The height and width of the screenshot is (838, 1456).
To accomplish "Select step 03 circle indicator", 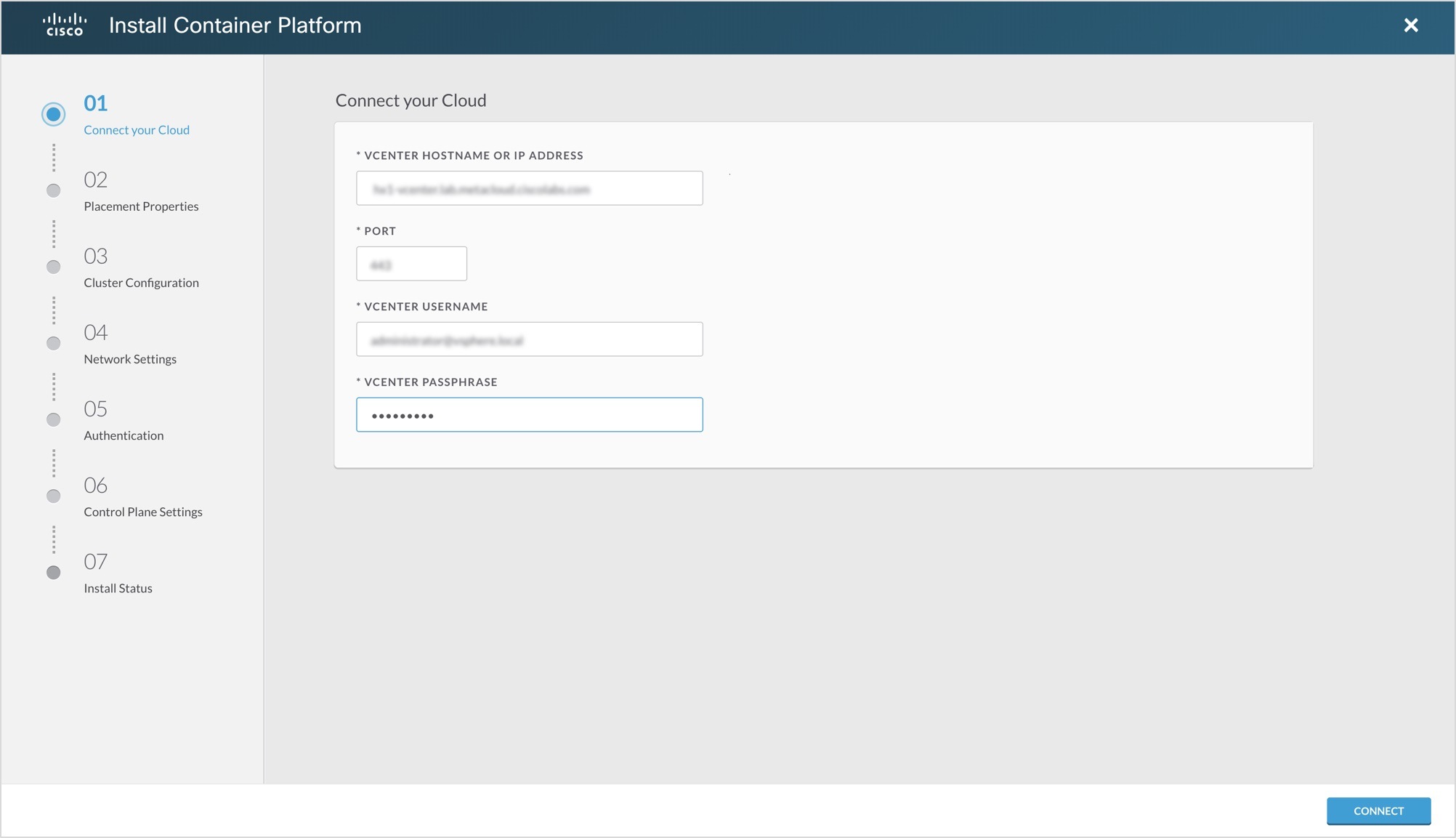I will 53,267.
